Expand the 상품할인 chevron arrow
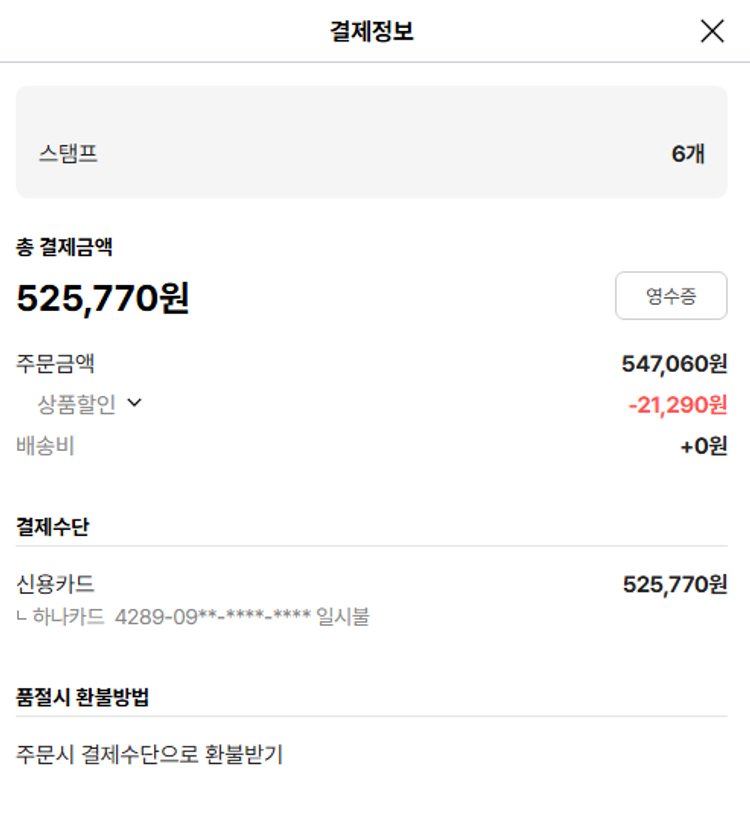 [x=135, y=403]
